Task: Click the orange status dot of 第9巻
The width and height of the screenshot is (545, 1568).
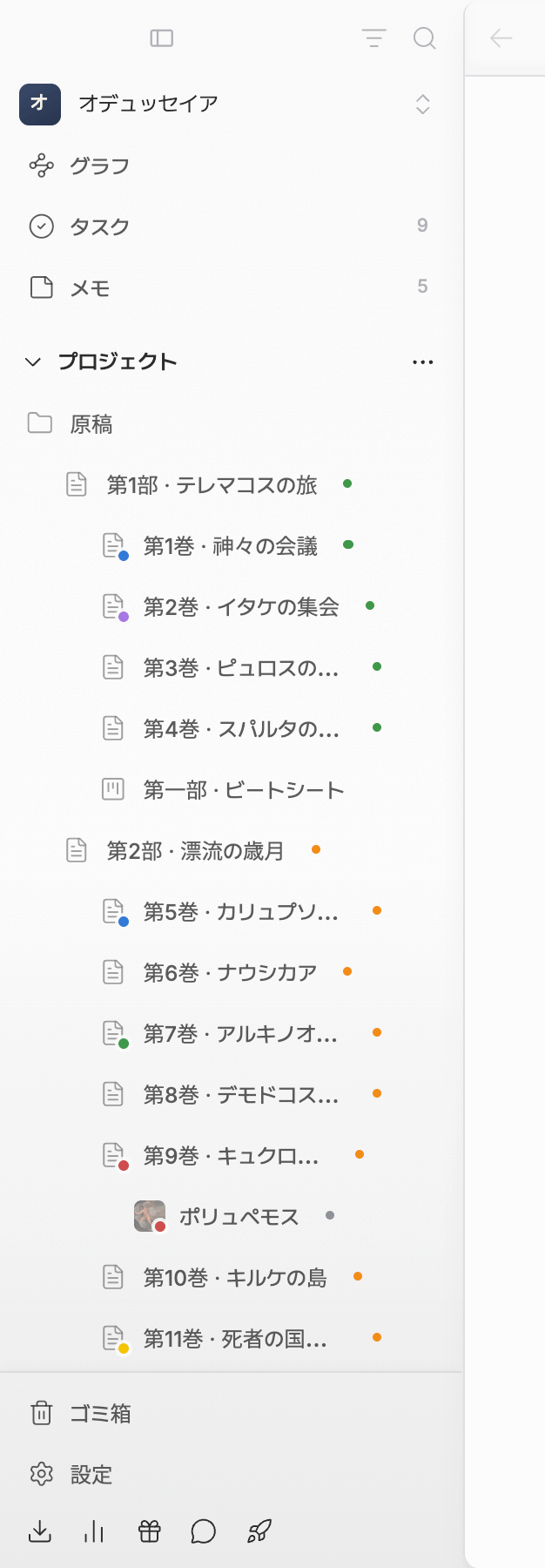Action: (360, 1154)
